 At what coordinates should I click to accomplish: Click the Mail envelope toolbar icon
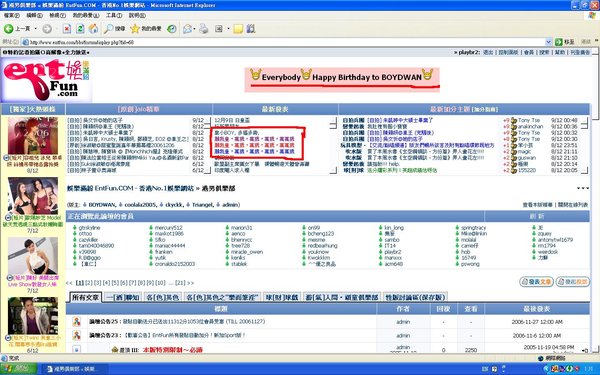tap(188, 29)
